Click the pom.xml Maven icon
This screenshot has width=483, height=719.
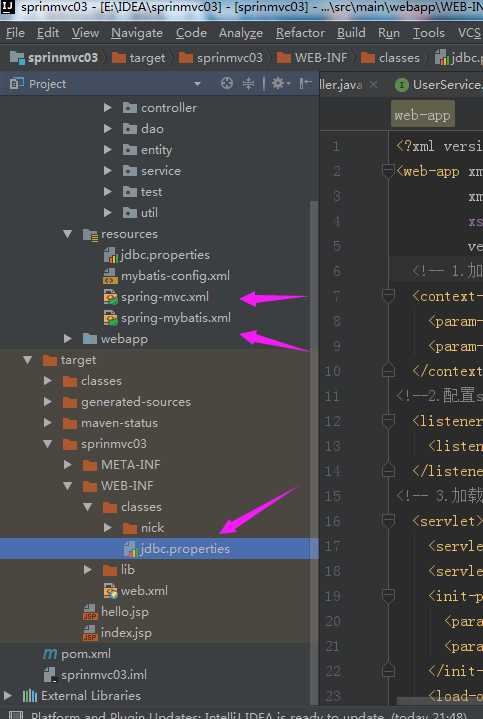(x=50, y=654)
